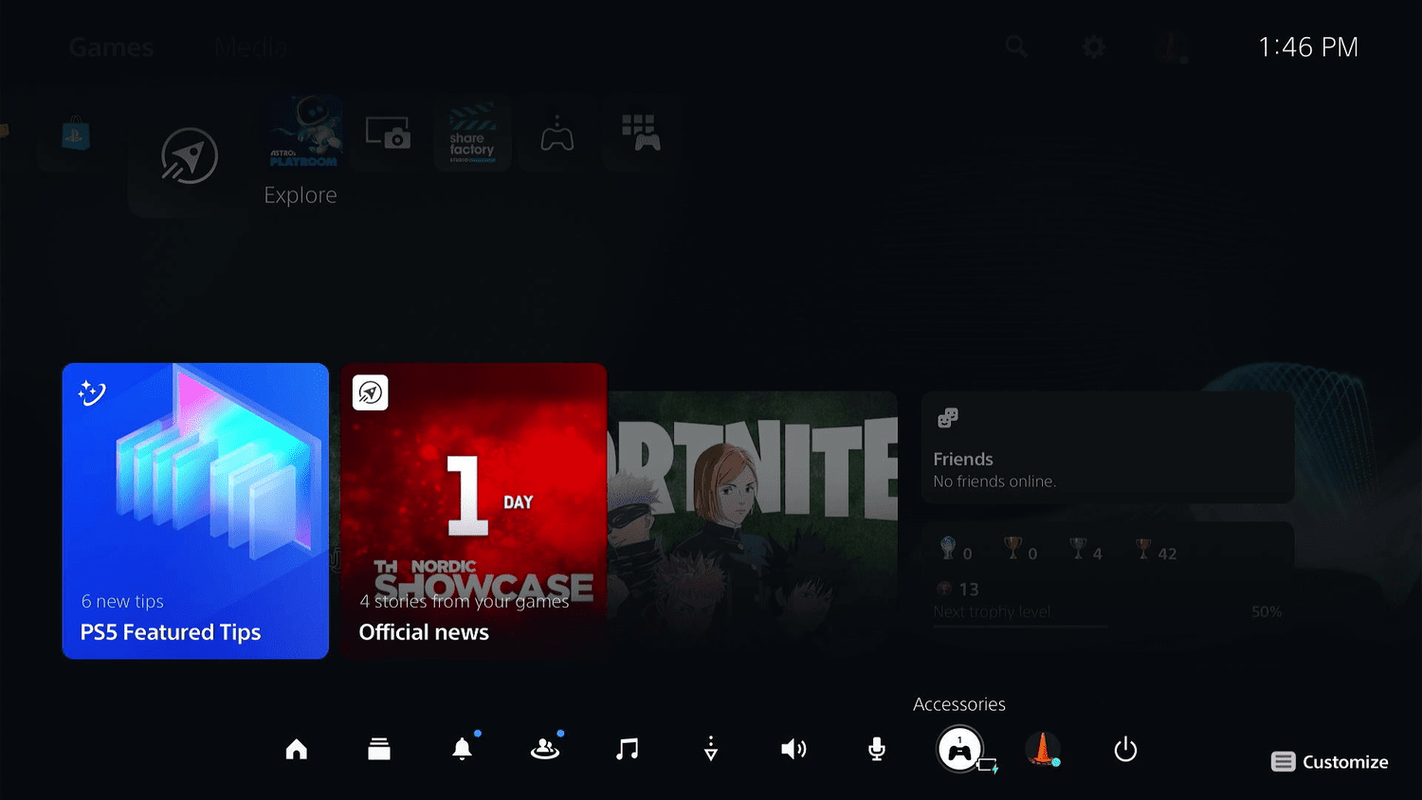Click the platinum trophy count 0
1422x800 pixels.
pyautogui.click(x=967, y=553)
